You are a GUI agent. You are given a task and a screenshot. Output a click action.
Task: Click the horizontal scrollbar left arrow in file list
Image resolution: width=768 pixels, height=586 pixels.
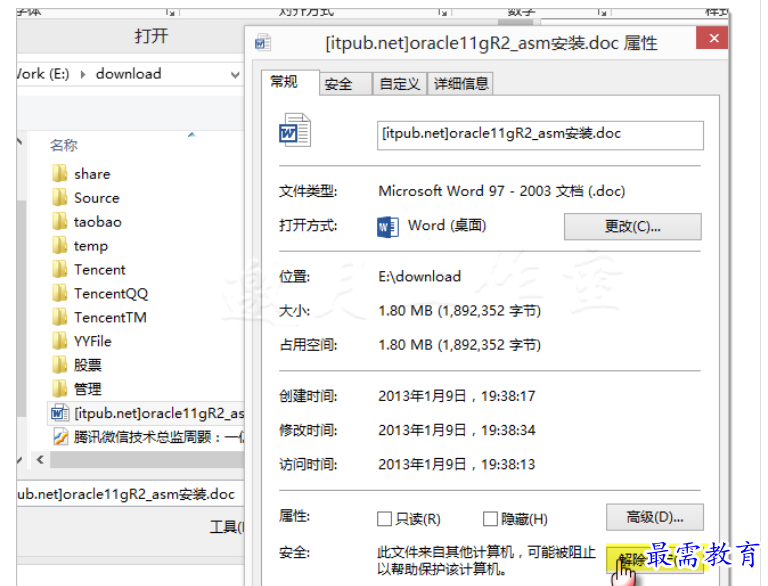pos(40,460)
